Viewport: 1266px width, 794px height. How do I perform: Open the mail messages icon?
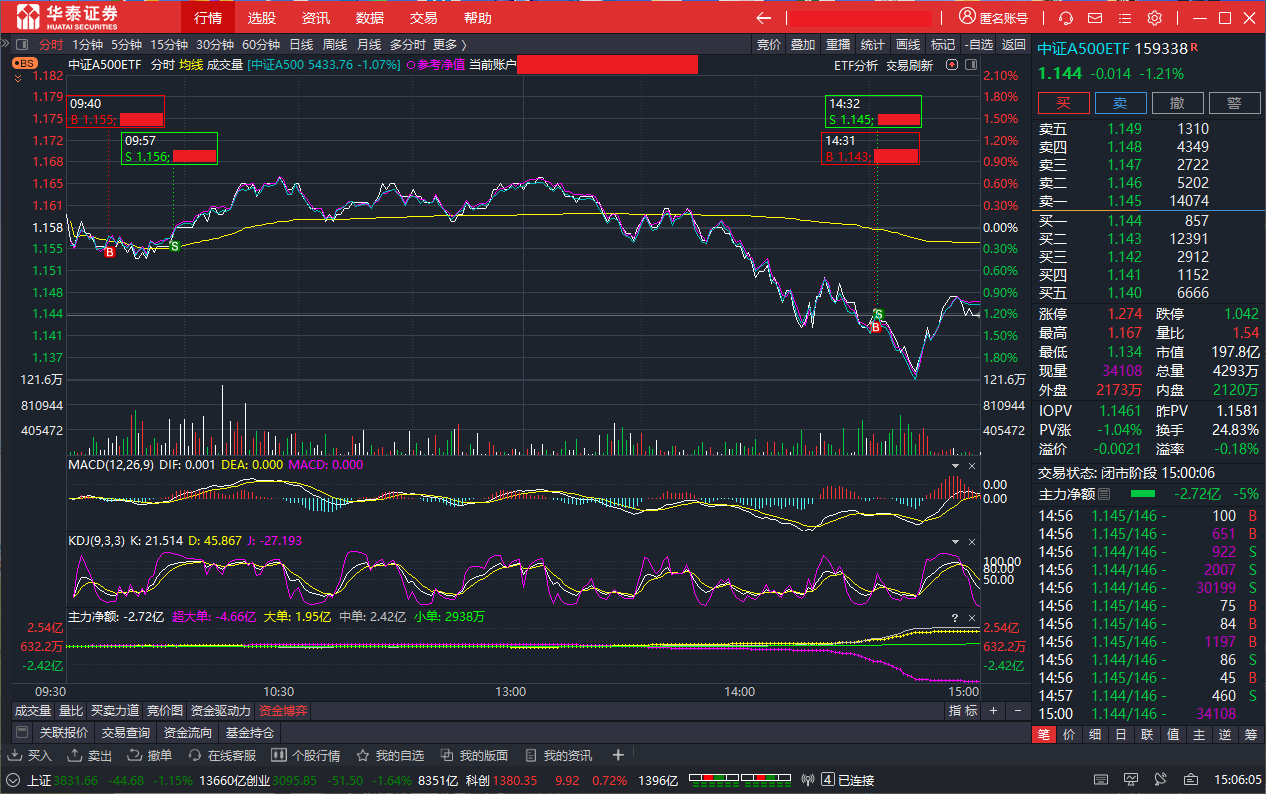point(1095,18)
